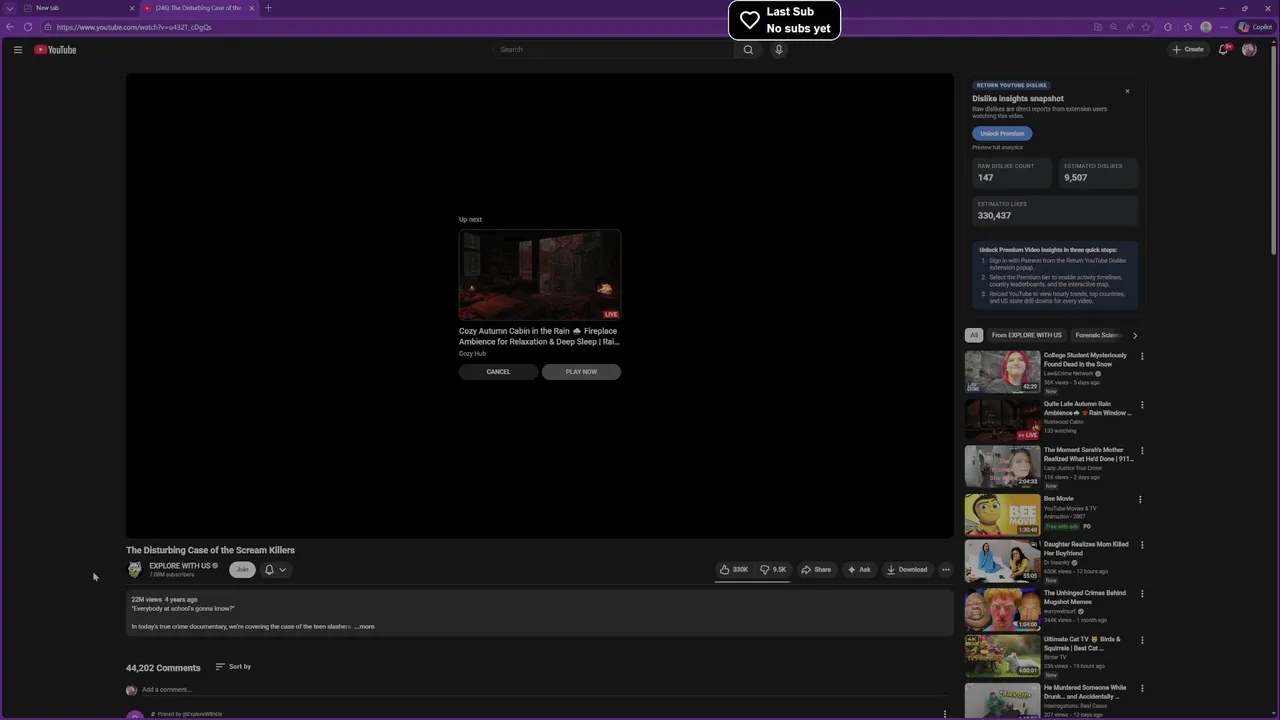Open options for Daughter Realizes Mom Killed video
This screenshot has width=1280, height=720.
tap(1142, 546)
